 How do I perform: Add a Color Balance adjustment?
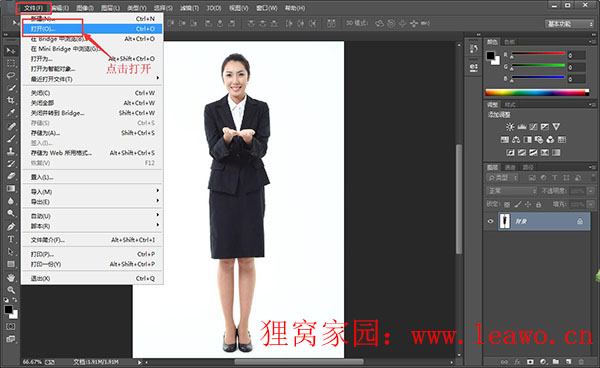[x=516, y=140]
